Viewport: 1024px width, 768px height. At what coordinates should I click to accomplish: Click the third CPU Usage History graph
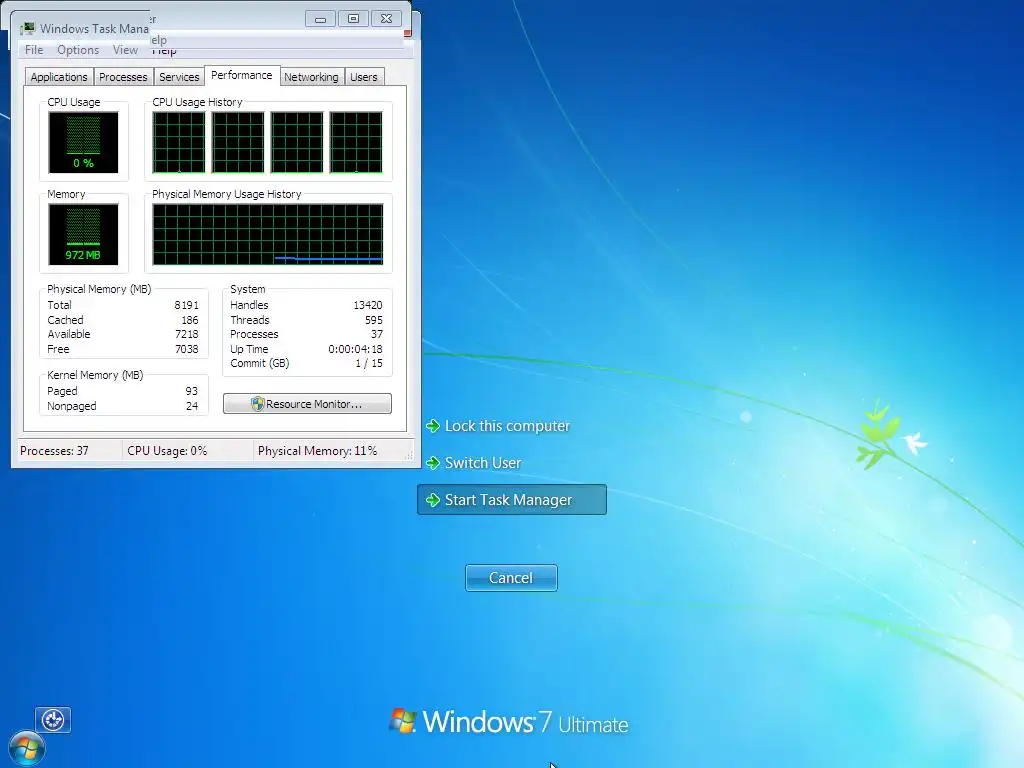pos(297,142)
